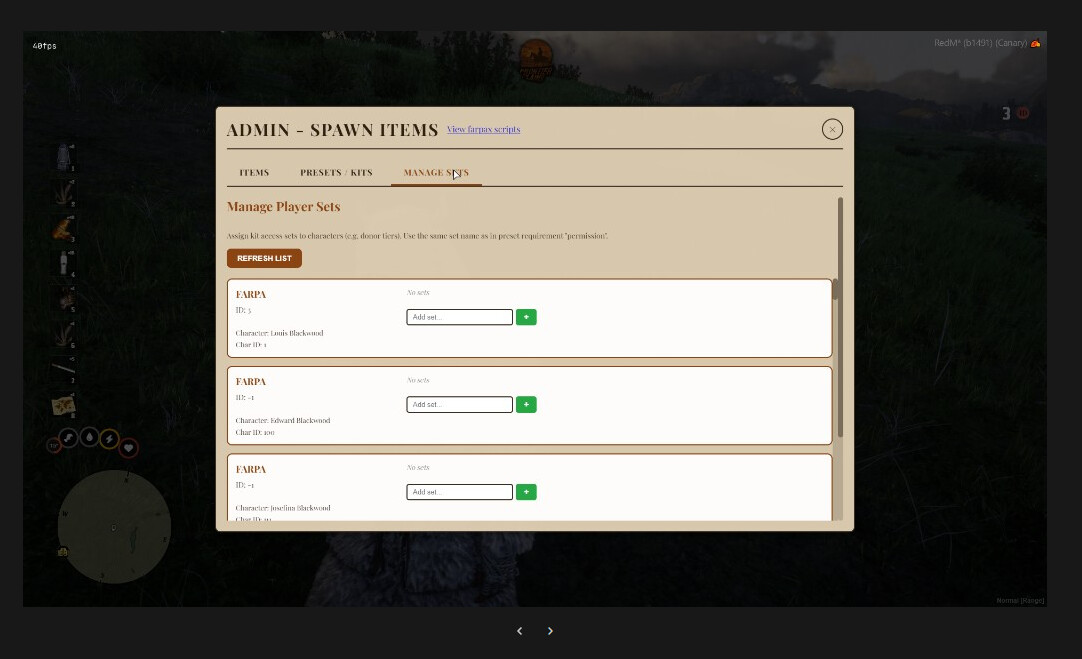Open the View farpax scripts link
Screen dimensions: 1082x659
tap(483, 129)
